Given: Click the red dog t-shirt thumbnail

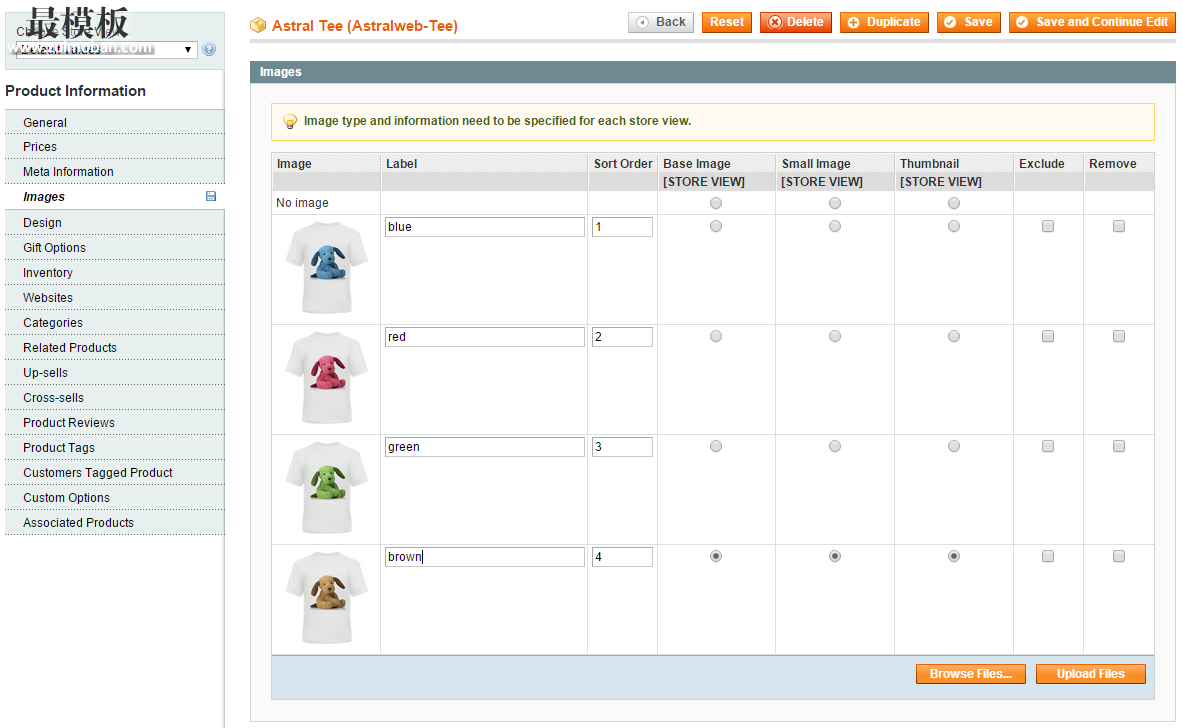Looking at the screenshot, I should coord(326,377).
